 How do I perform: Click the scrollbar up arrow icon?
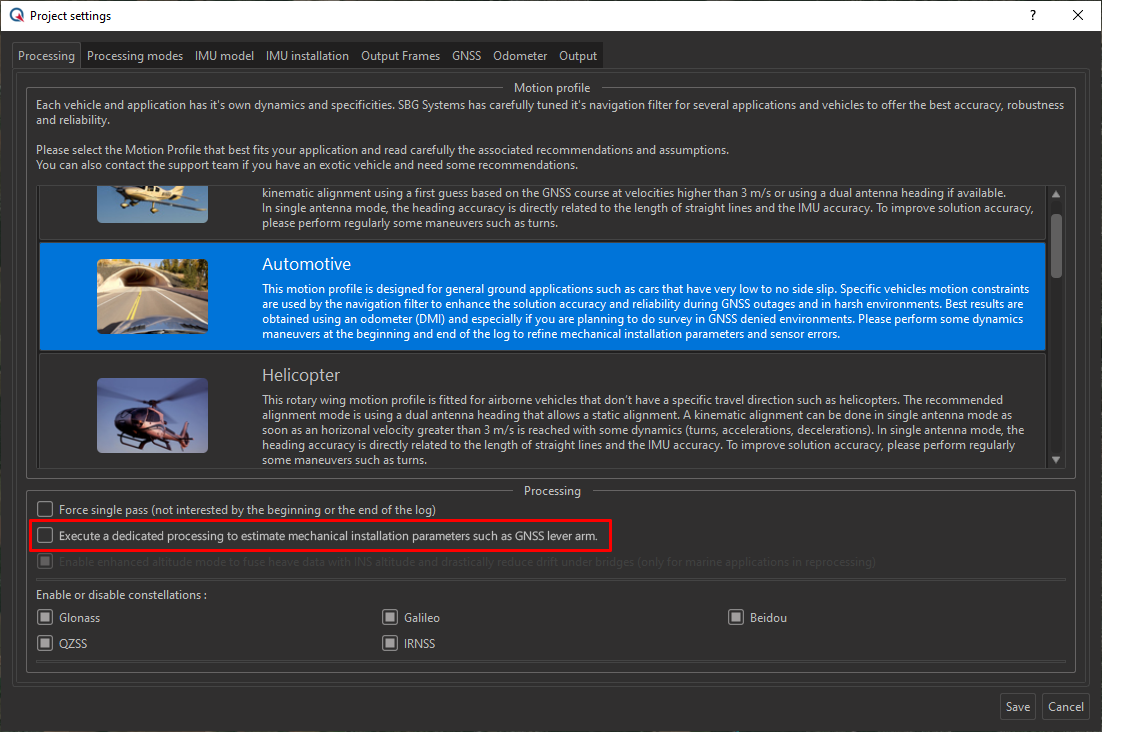point(1056,193)
